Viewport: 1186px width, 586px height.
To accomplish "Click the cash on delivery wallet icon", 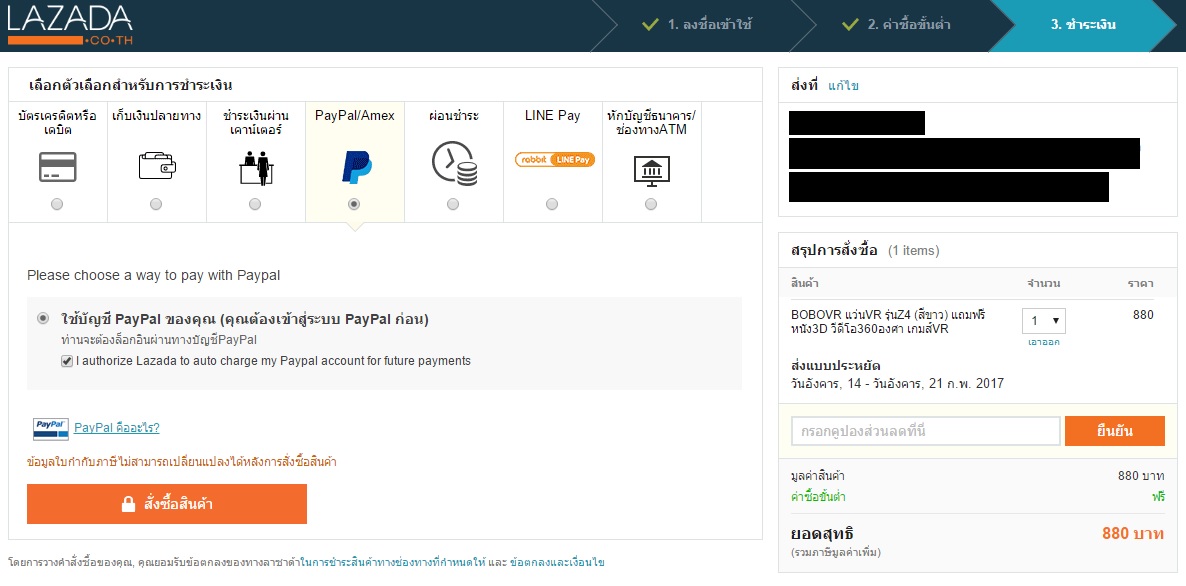I will pos(157,166).
